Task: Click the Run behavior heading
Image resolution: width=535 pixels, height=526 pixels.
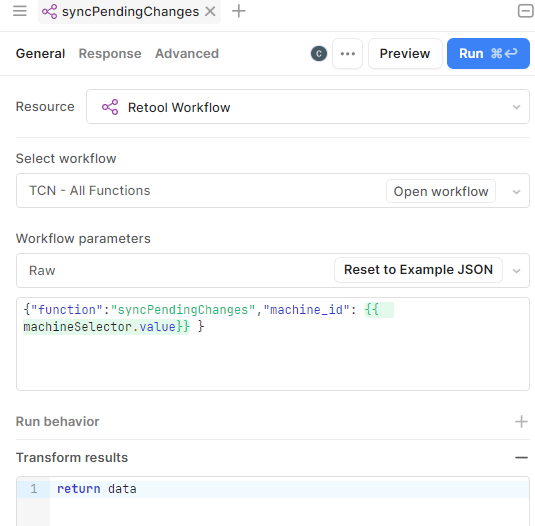Action: (57, 422)
